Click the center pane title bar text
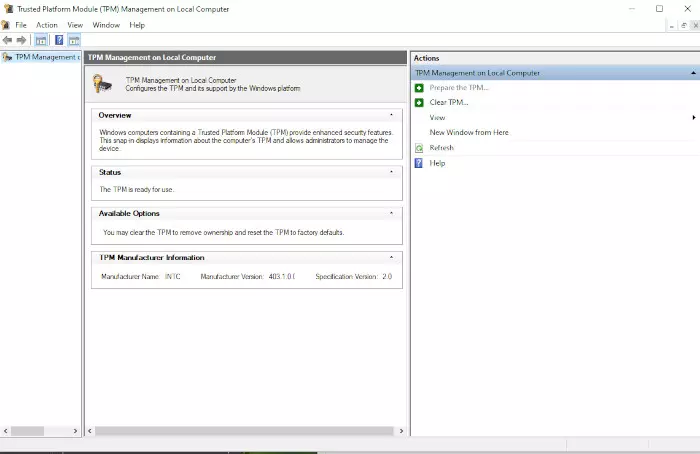This screenshot has height=454, width=700. [x=152, y=58]
